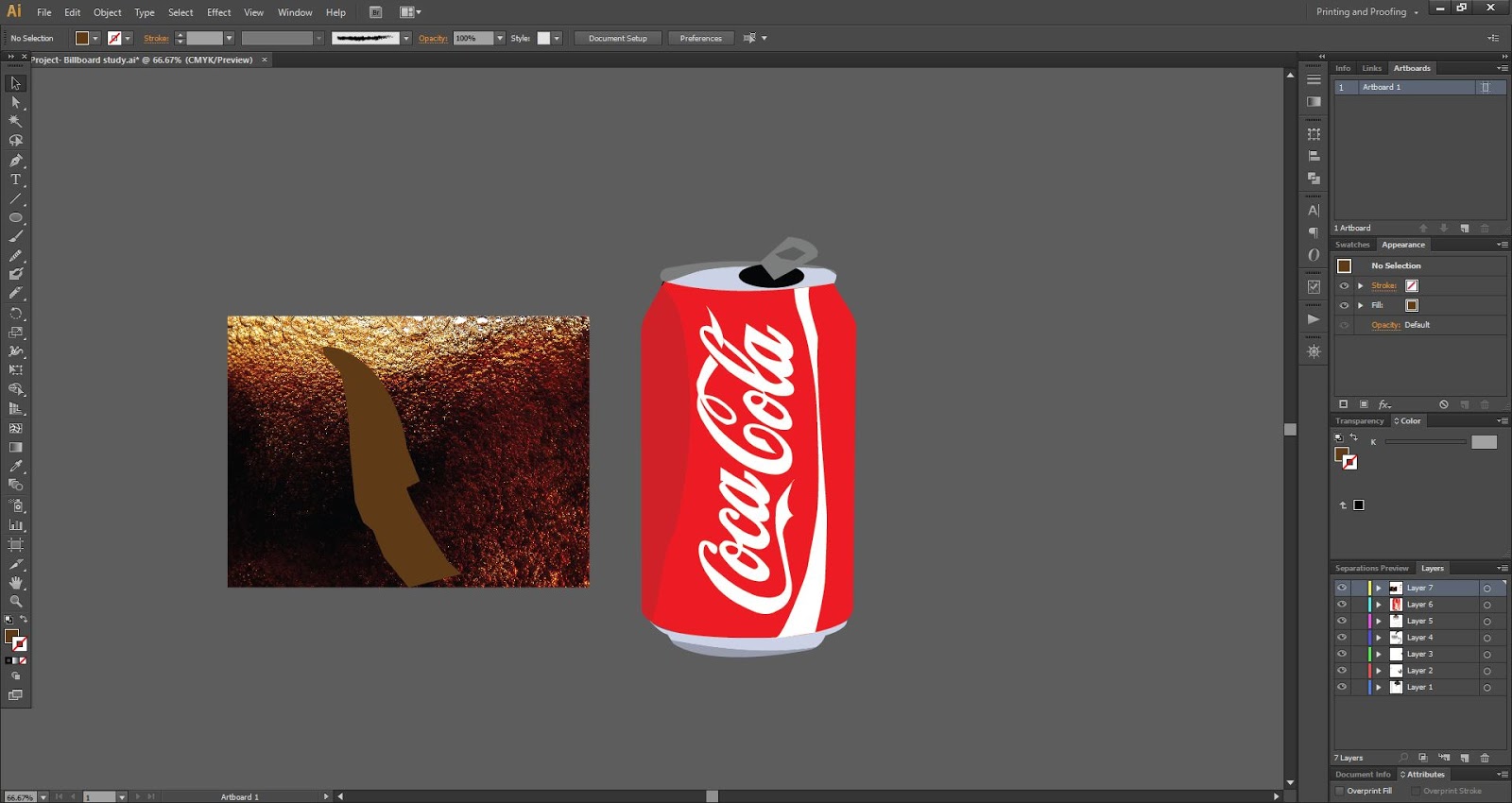Viewport: 1512px width, 803px height.
Task: Select the Hand tool
Action: click(16, 583)
